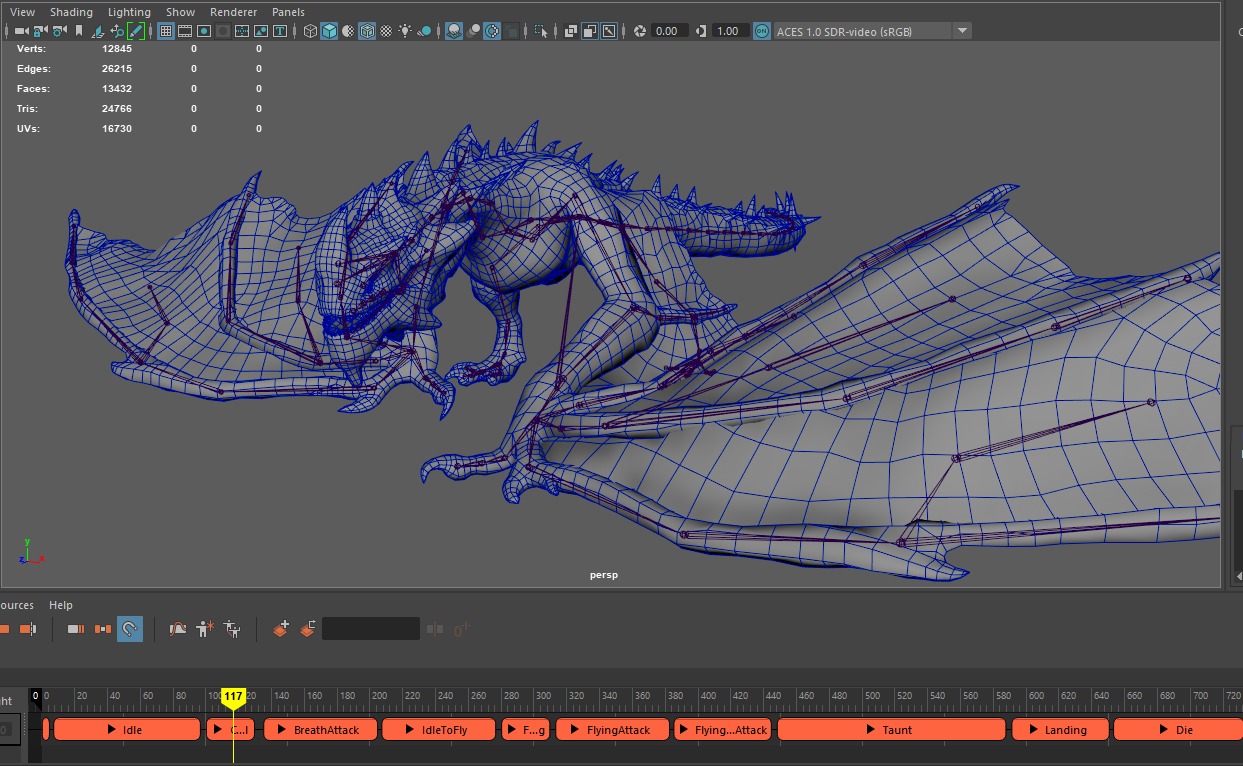Image resolution: width=1243 pixels, height=766 pixels.
Task: Click the layer with arrow icon
Action: (307, 629)
